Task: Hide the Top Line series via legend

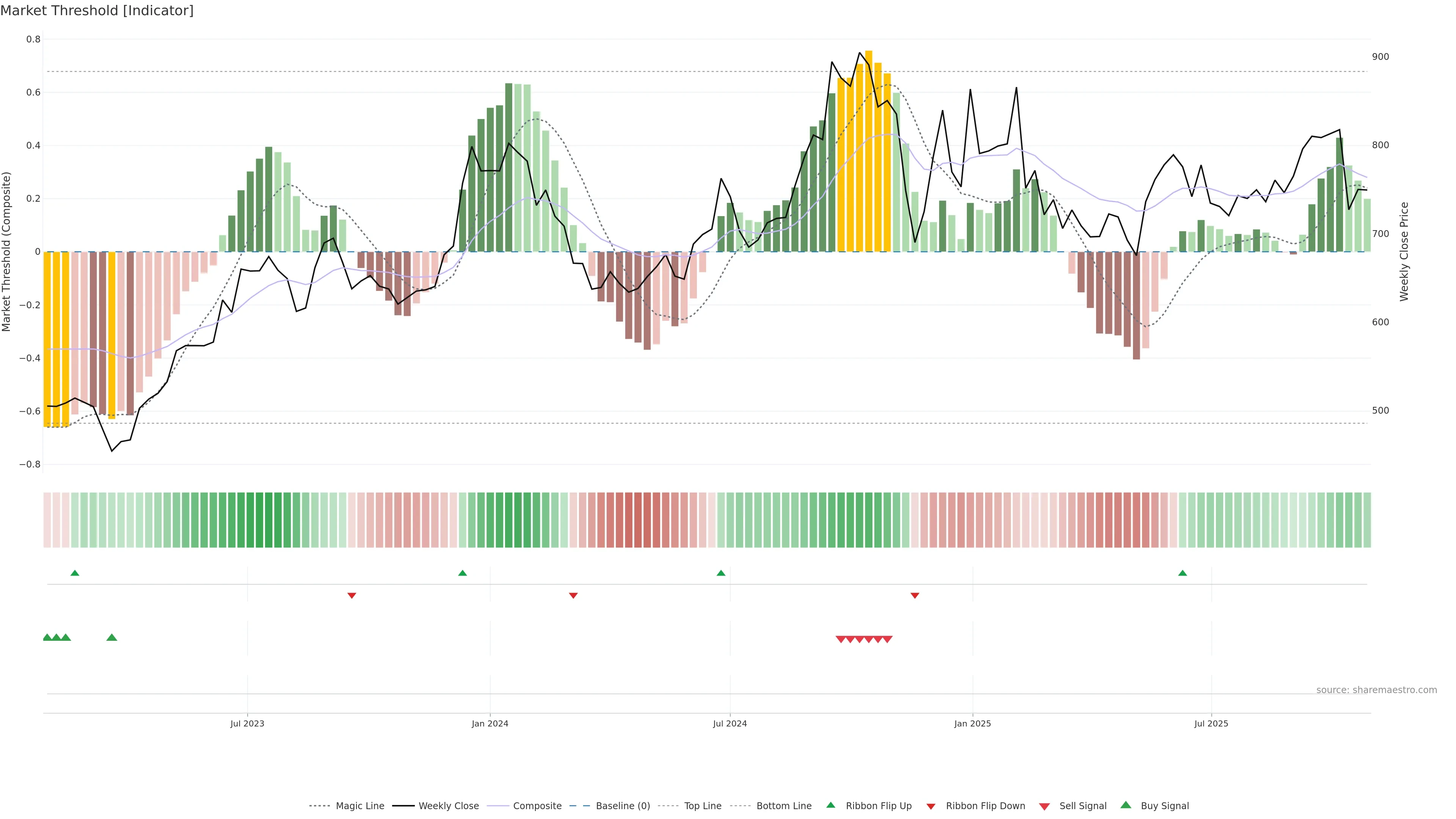Action: point(703,806)
